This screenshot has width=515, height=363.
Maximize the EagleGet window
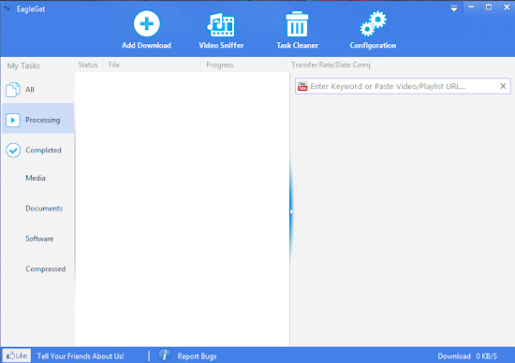(489, 7)
